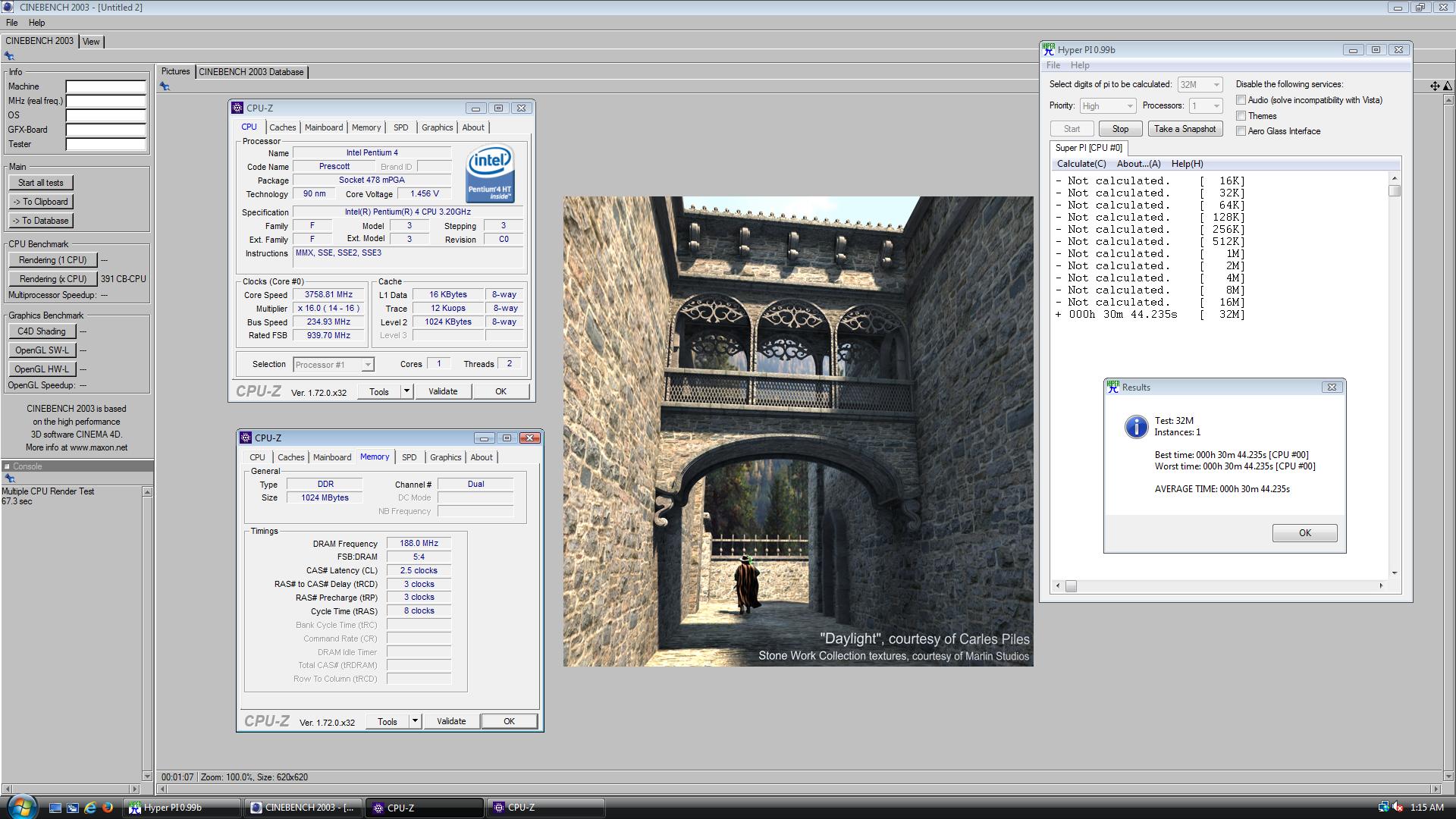The image size is (1456, 819).
Task: Click the zoom-view triangle icon
Action: 1448,86
